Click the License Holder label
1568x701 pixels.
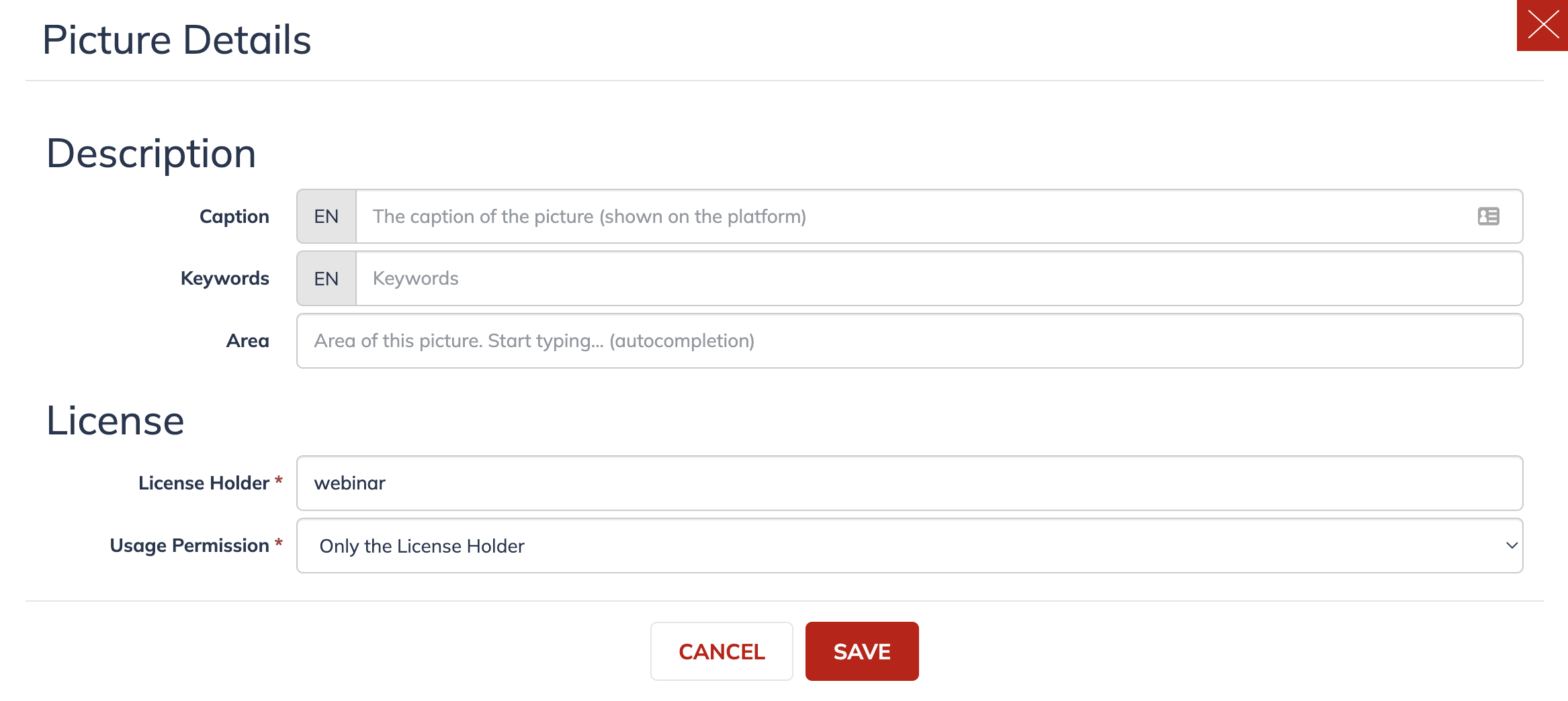(x=204, y=483)
